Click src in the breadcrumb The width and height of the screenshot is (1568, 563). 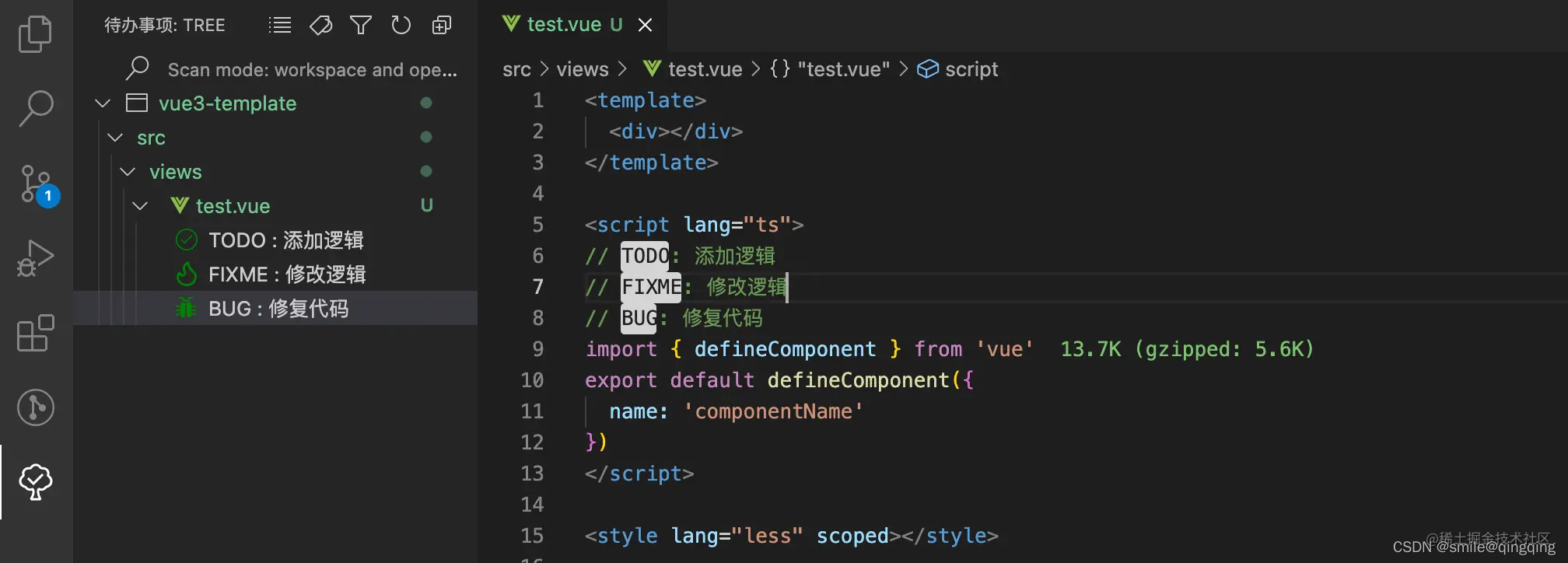point(516,69)
